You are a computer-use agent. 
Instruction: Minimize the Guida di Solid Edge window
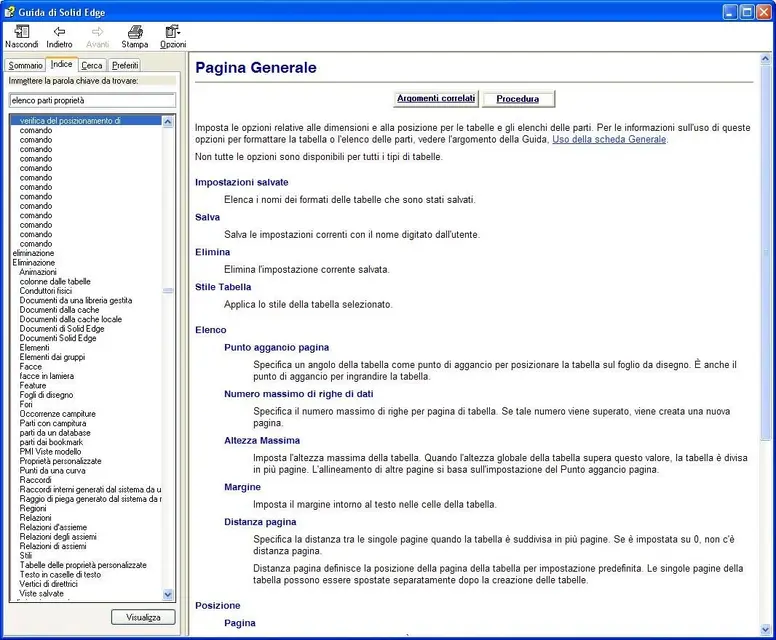click(730, 12)
